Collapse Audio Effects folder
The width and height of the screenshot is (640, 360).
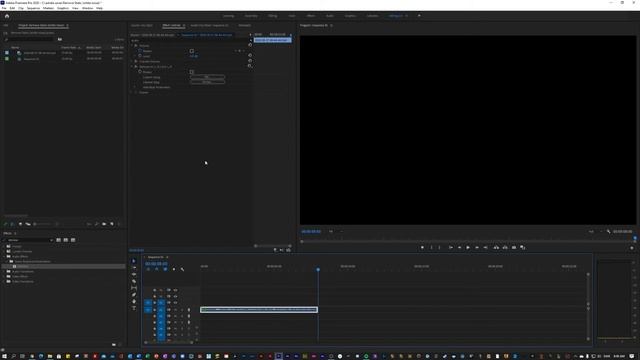point(4,256)
